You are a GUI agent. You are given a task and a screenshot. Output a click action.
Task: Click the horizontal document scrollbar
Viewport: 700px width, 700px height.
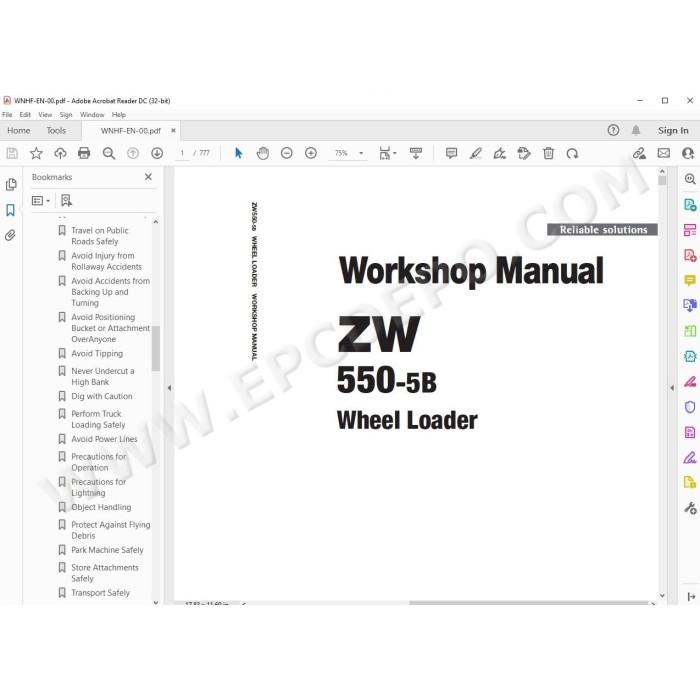pos(529,603)
